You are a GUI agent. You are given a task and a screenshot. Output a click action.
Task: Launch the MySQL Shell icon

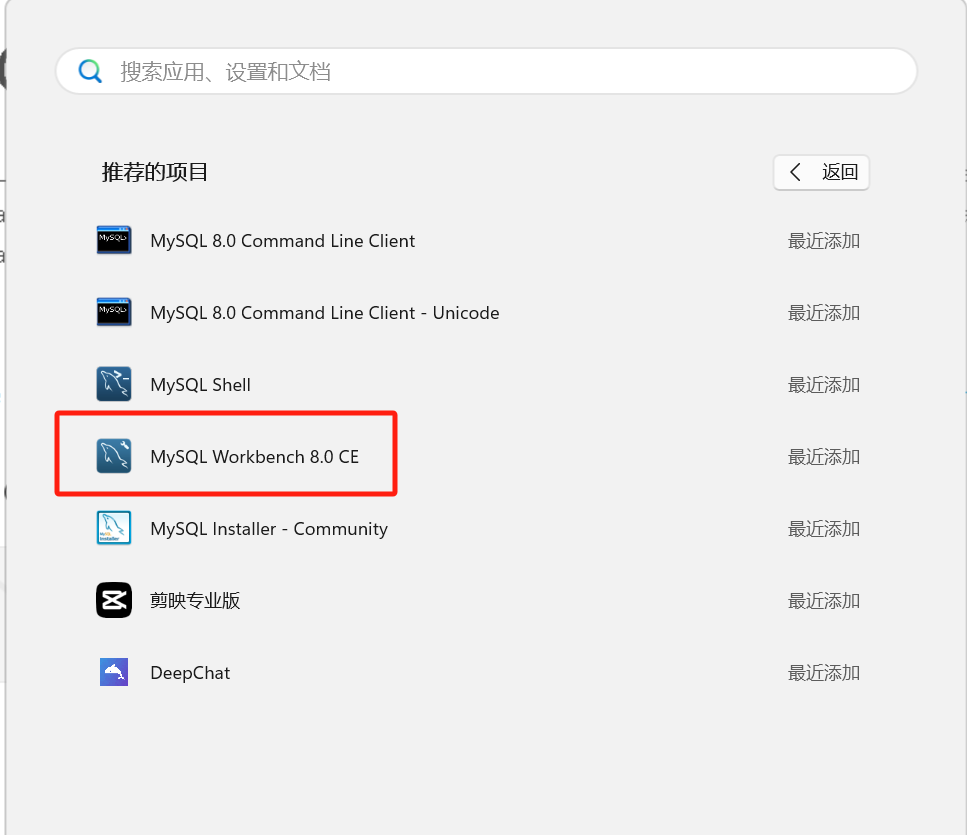pos(113,384)
